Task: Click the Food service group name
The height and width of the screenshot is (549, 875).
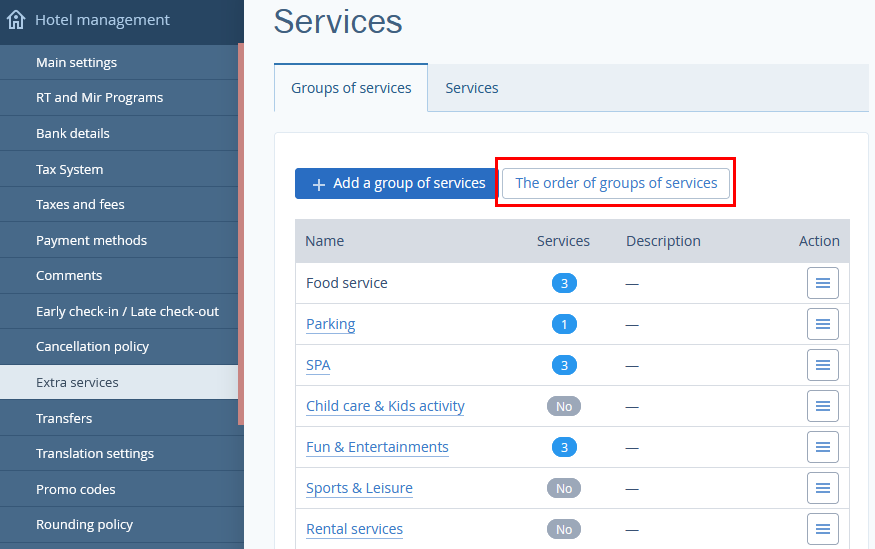Action: 347,283
